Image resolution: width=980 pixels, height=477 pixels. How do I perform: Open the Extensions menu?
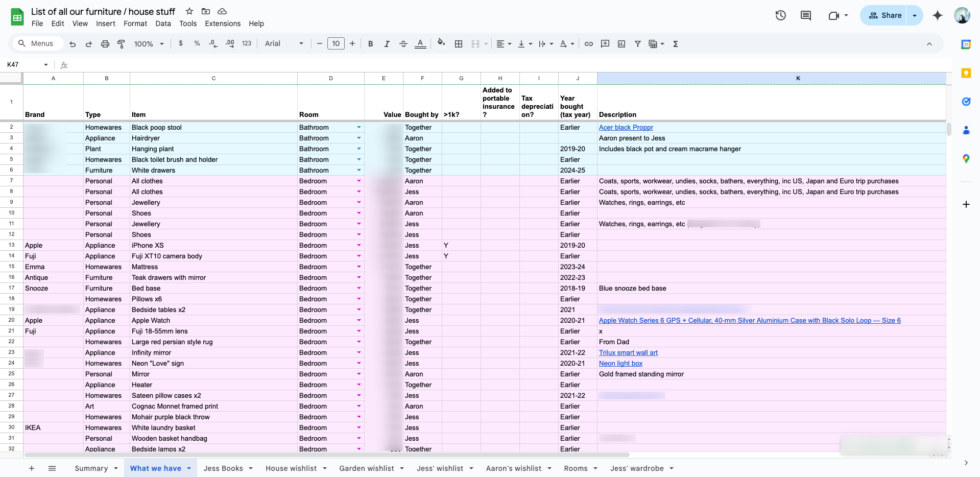click(x=222, y=23)
